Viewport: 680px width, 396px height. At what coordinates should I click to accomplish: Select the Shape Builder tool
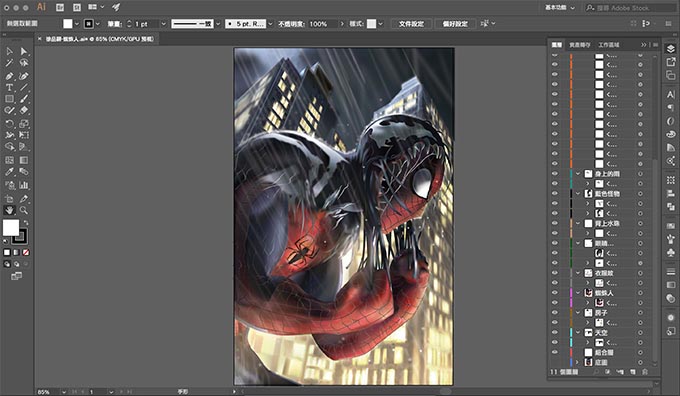coord(10,147)
